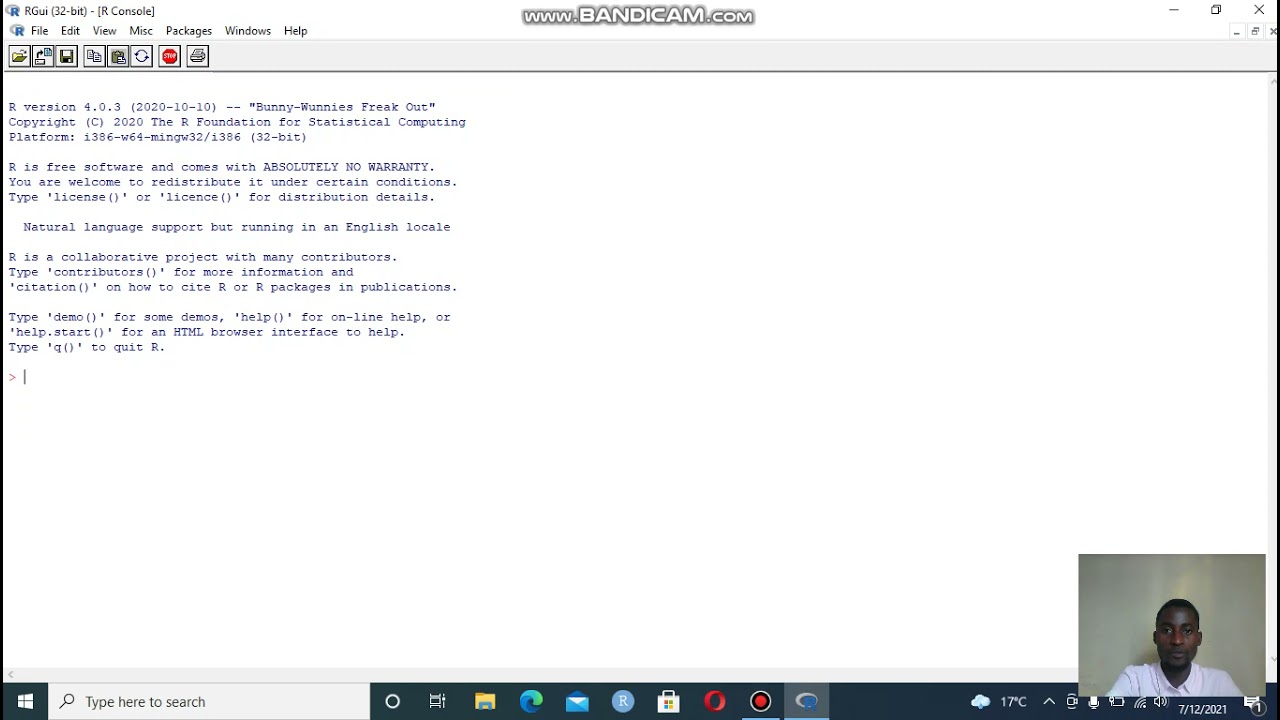The image size is (1280, 720).
Task: Open the Windows menu
Action: (x=248, y=31)
